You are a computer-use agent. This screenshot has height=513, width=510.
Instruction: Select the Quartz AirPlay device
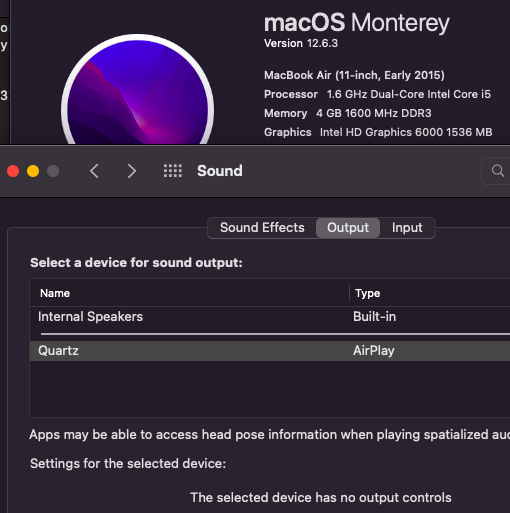tap(270, 351)
